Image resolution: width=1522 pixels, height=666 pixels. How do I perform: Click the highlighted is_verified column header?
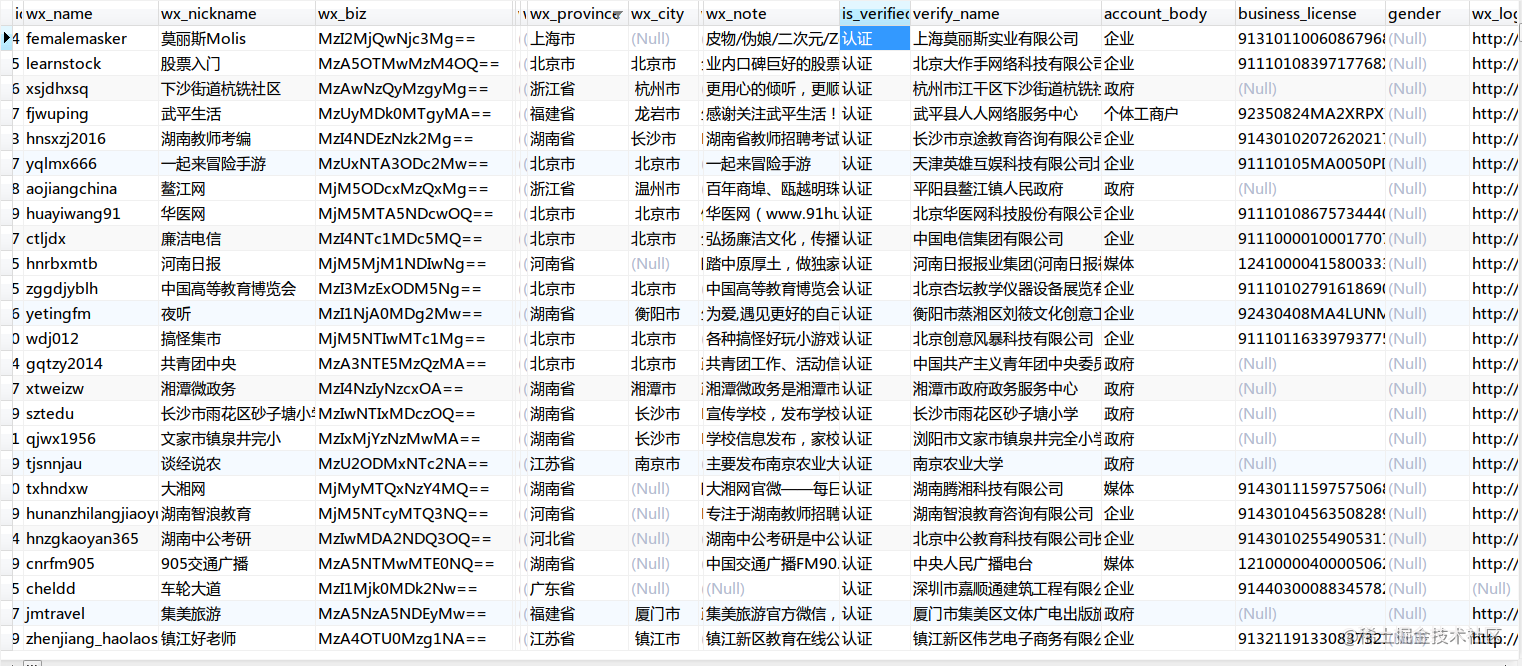(875, 14)
